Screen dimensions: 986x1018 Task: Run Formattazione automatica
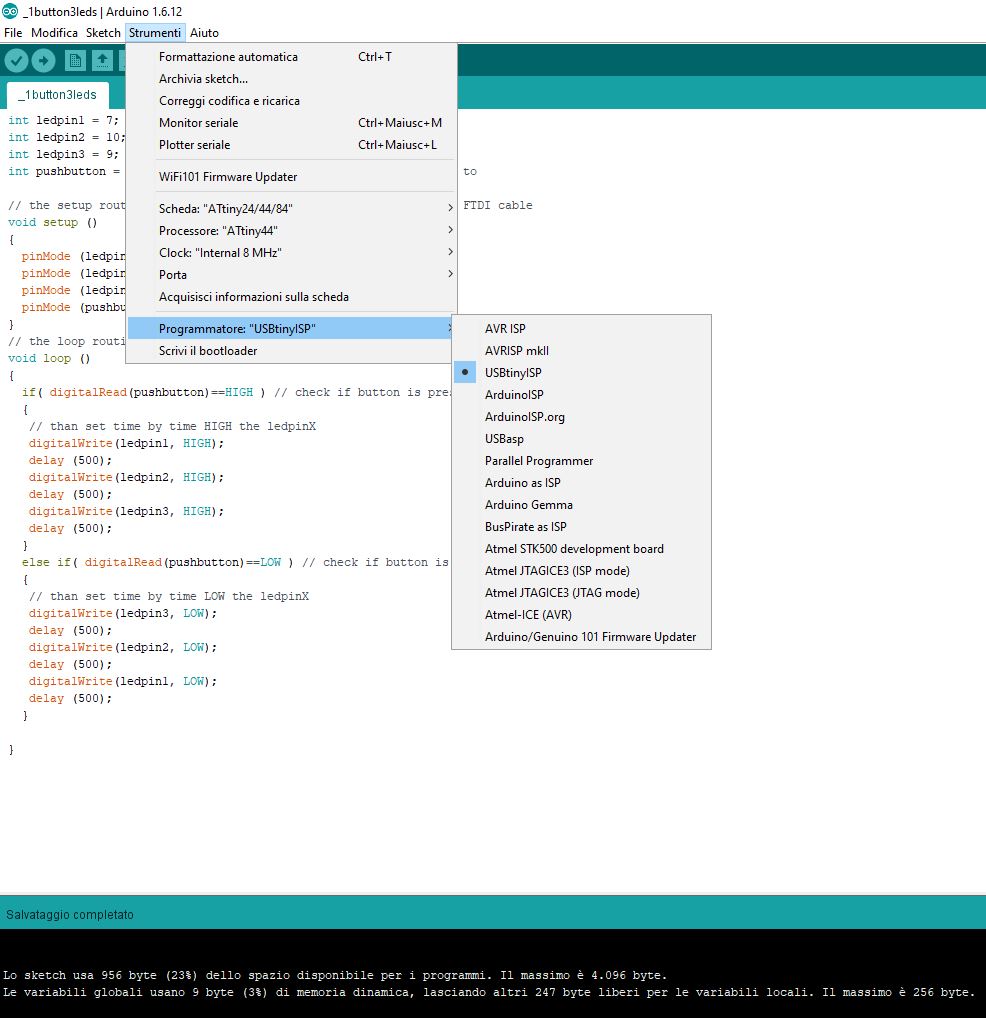(291, 57)
